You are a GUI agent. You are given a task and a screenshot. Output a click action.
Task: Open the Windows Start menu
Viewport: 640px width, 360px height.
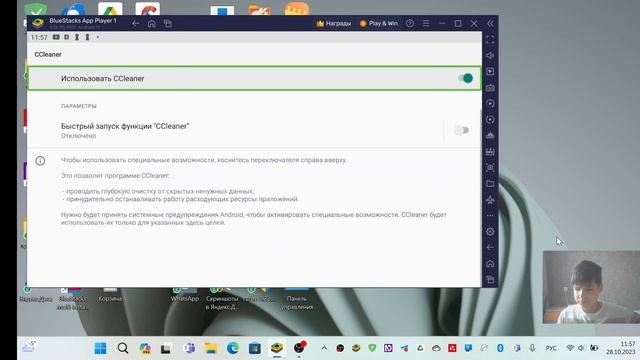100,348
